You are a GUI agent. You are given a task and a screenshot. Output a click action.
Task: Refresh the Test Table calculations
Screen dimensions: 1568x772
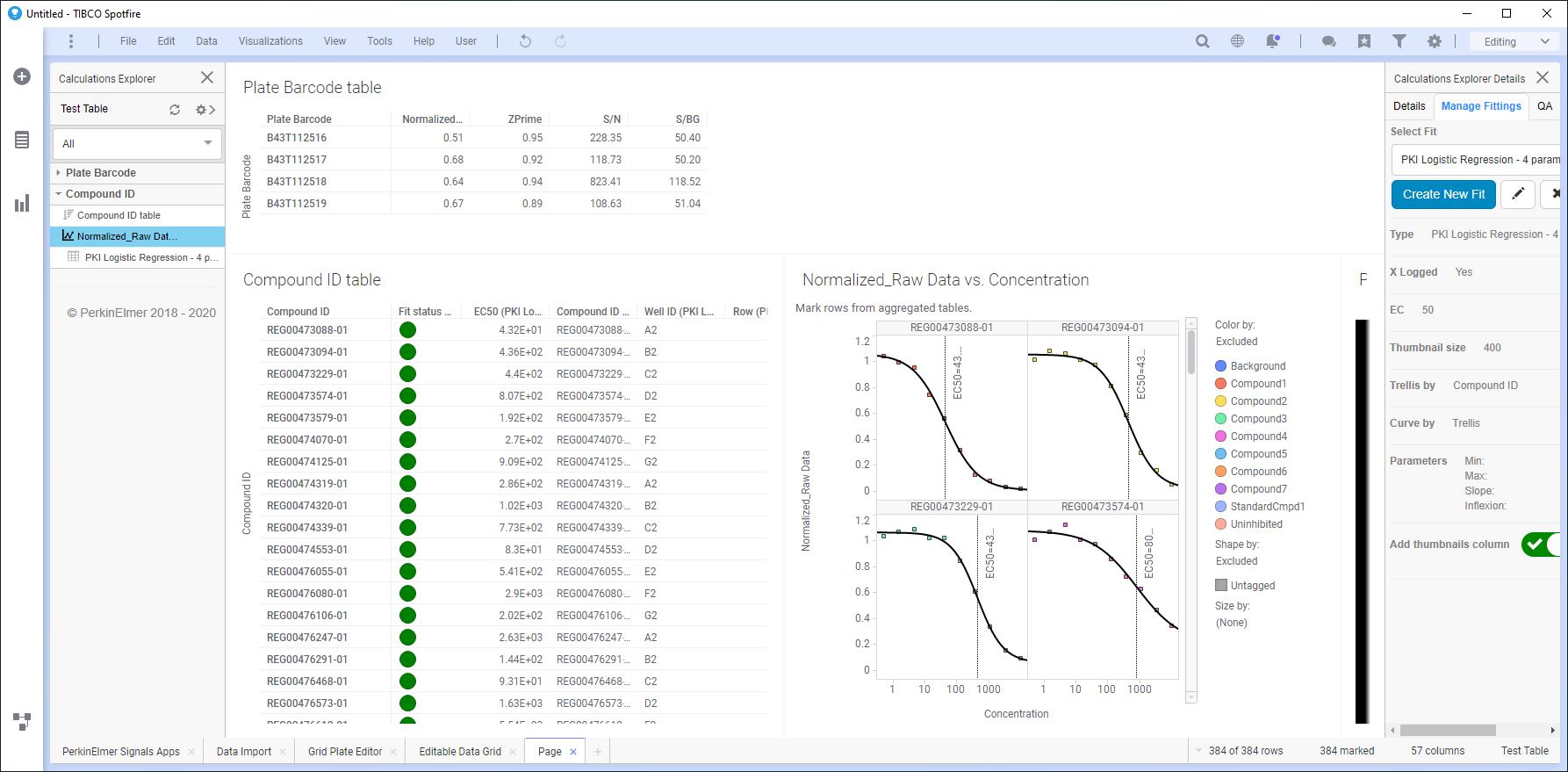(175, 110)
